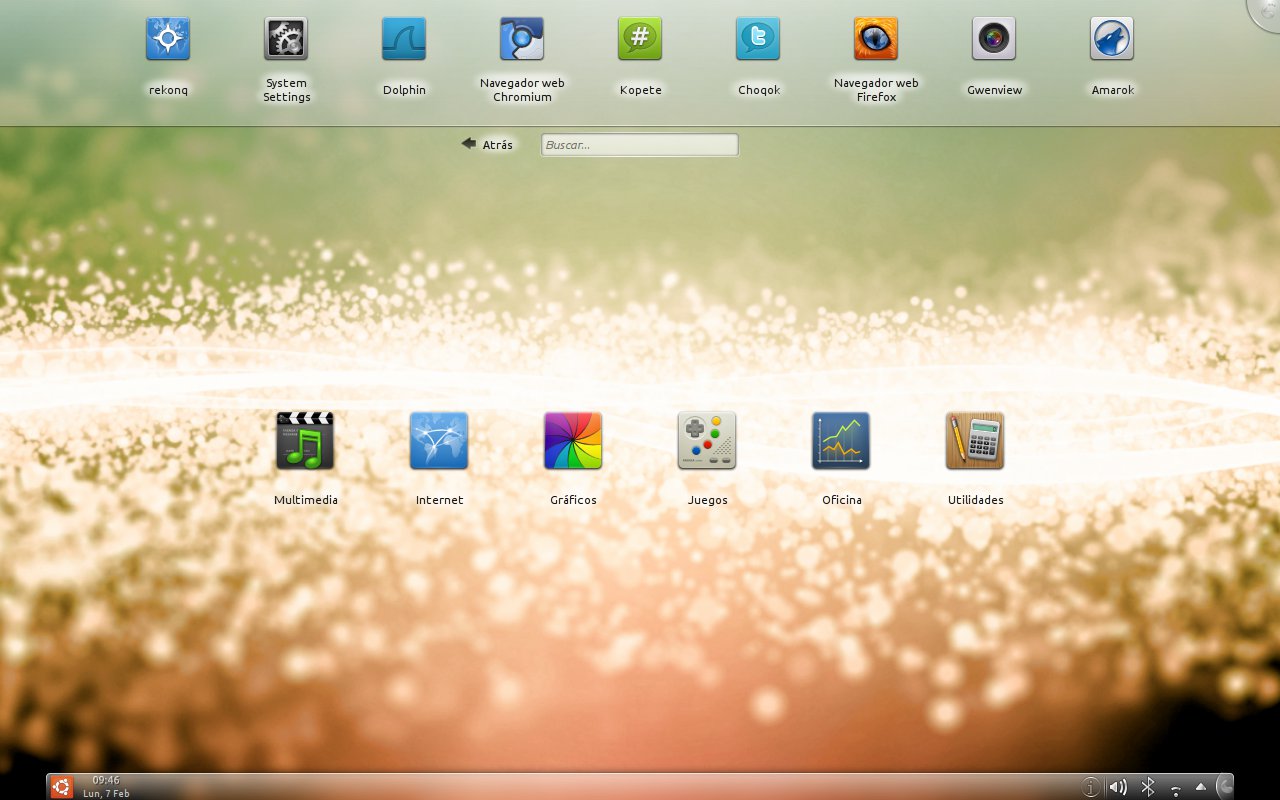
Task: Click the Ubuntu logo launcher button
Action: 61,787
